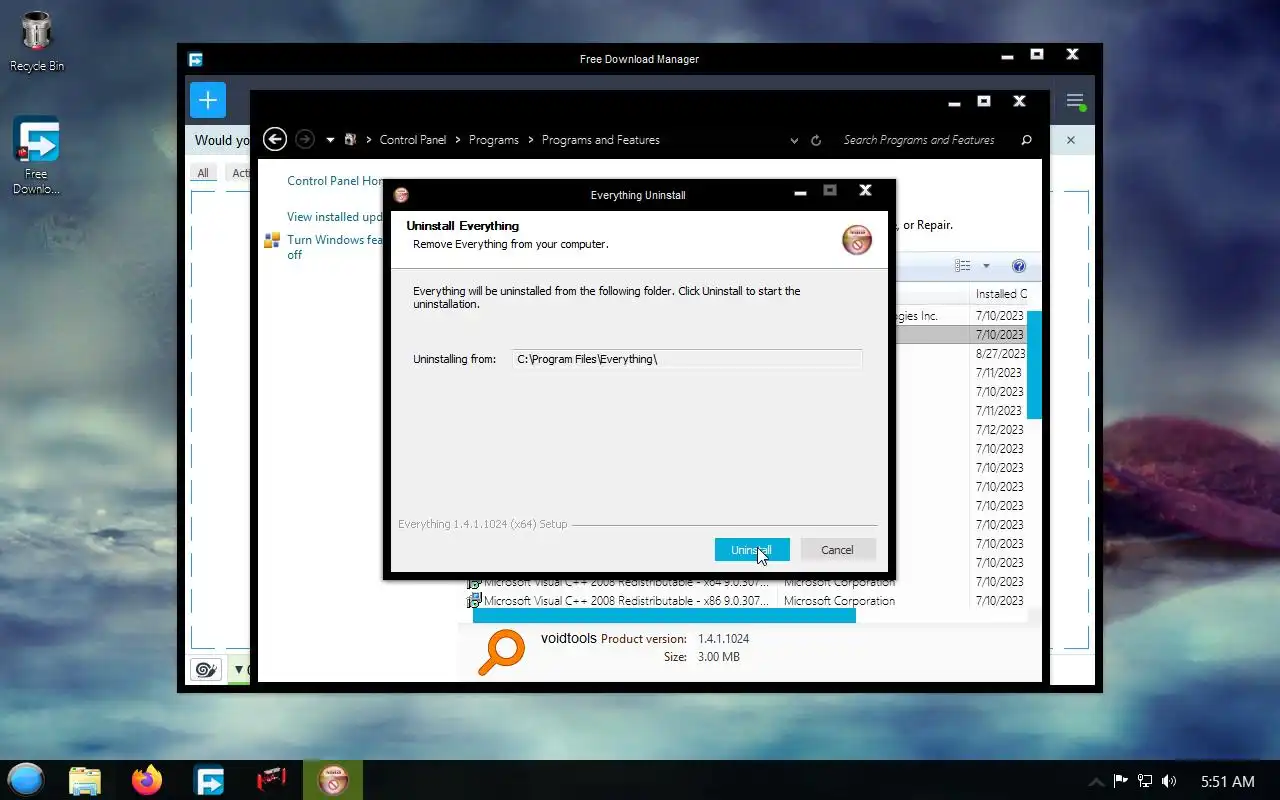Select the All filter tab in Free Download Manager
This screenshot has height=800, width=1280.
click(203, 173)
